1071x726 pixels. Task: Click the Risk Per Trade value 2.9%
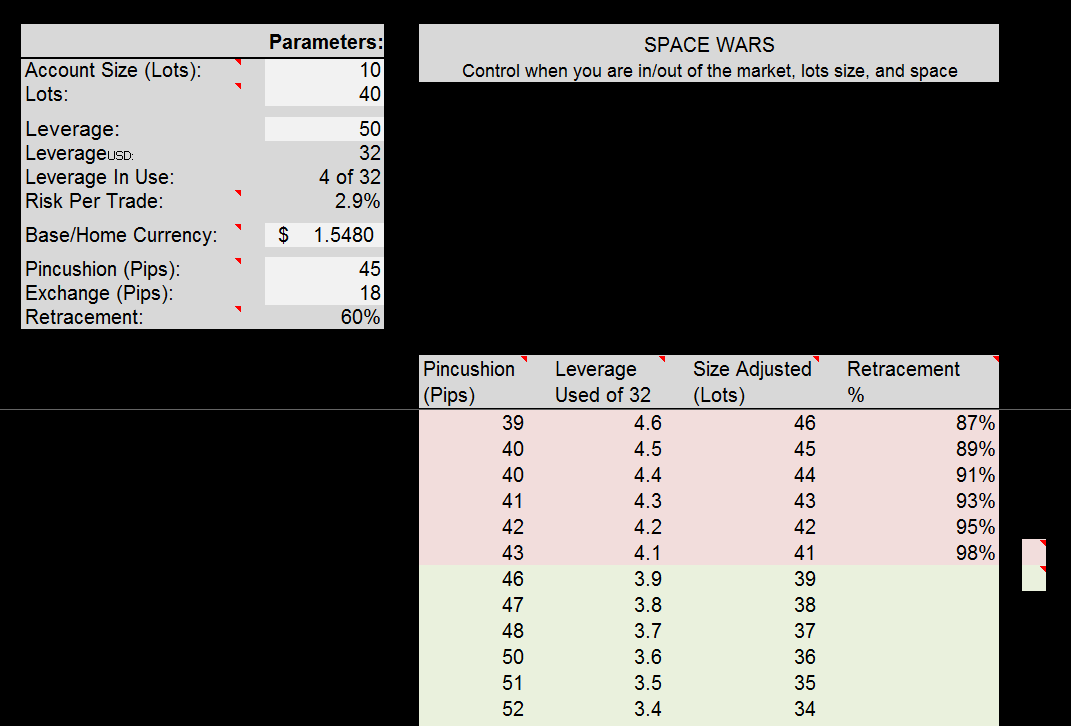pos(324,201)
